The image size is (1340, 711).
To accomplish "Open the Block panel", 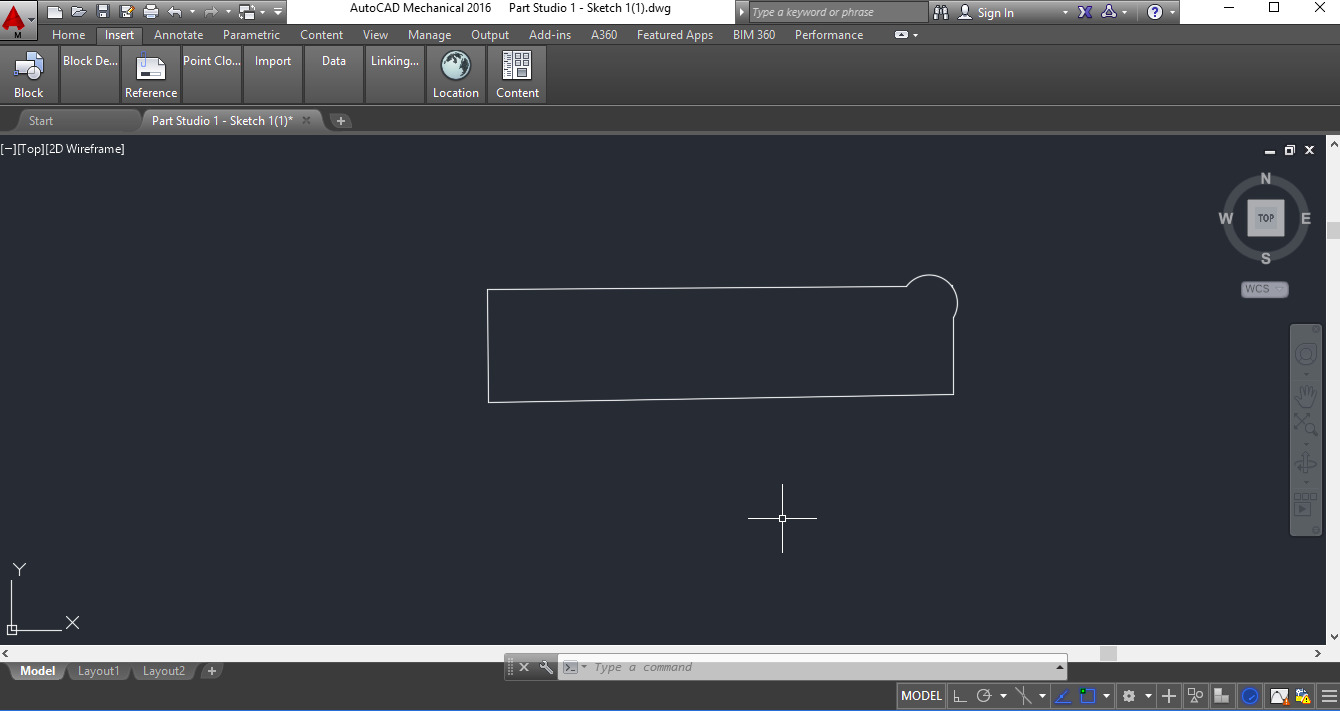I will tap(29, 74).
